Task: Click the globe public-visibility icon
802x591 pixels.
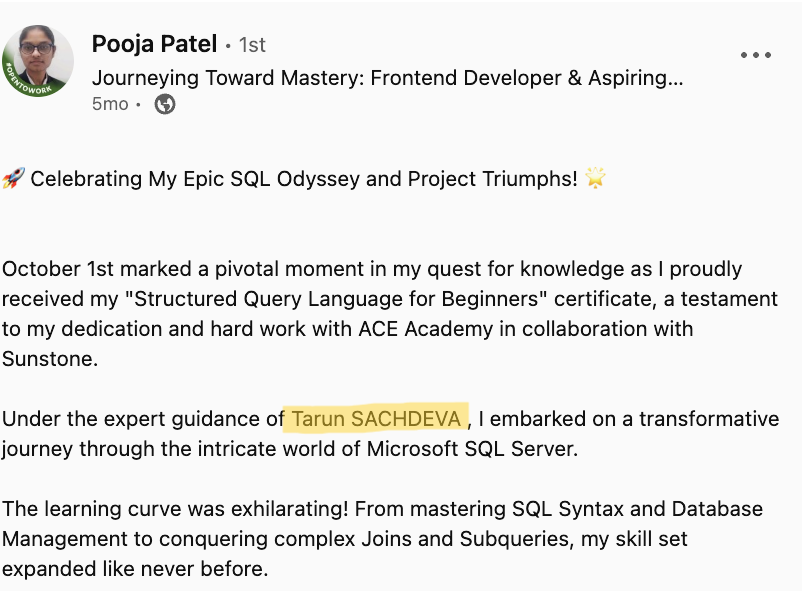Action: pos(165,104)
